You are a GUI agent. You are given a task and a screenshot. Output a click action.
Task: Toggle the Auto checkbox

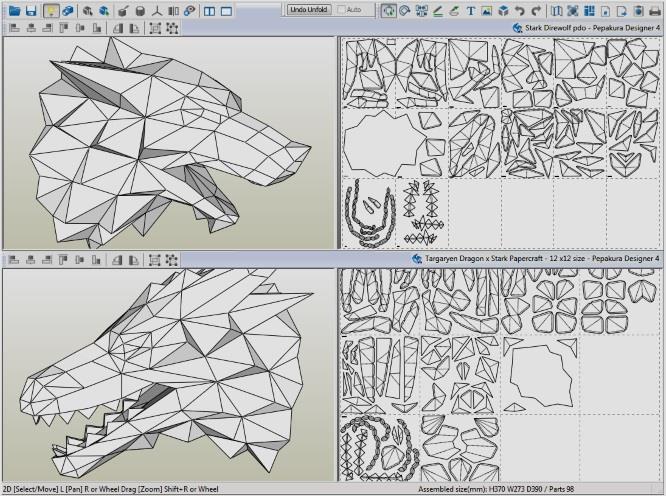tap(341, 9)
